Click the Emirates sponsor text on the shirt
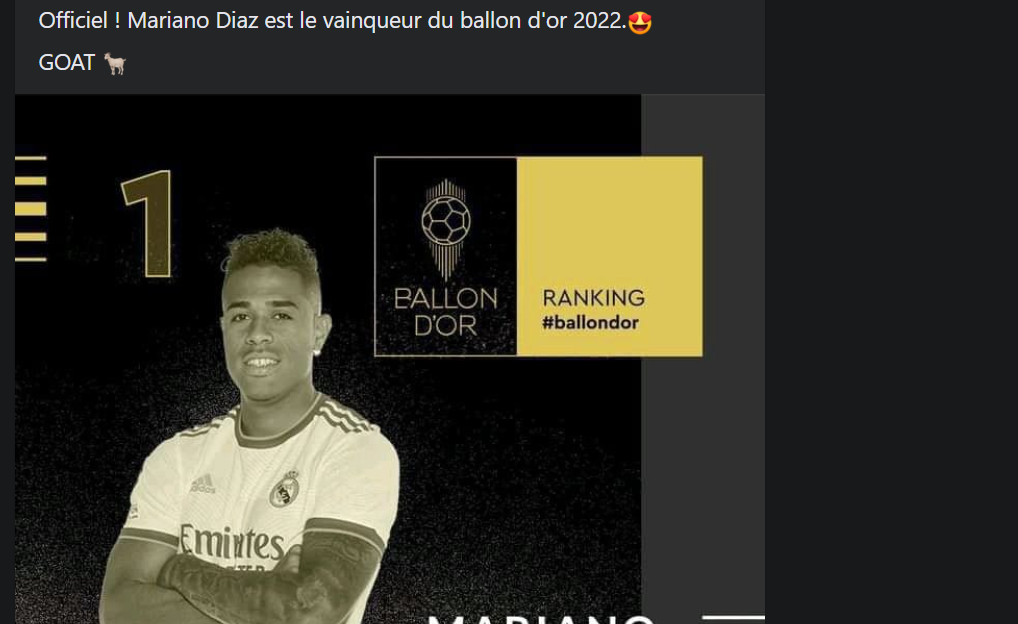 232,542
